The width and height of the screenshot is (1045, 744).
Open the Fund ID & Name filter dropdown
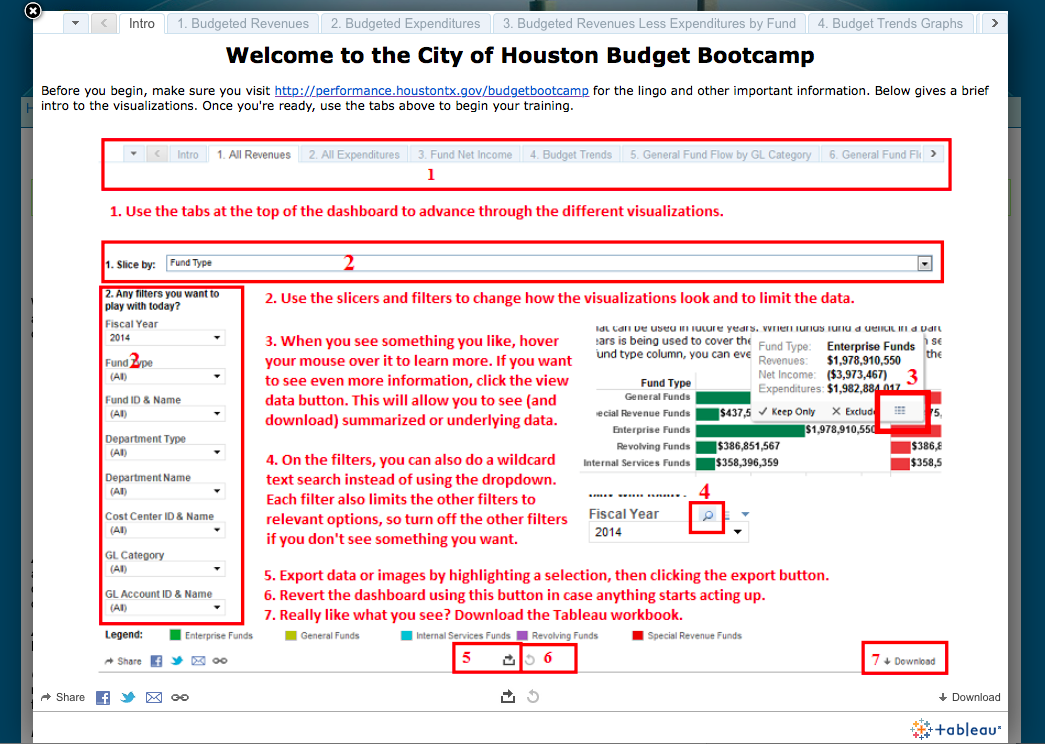(x=165, y=414)
